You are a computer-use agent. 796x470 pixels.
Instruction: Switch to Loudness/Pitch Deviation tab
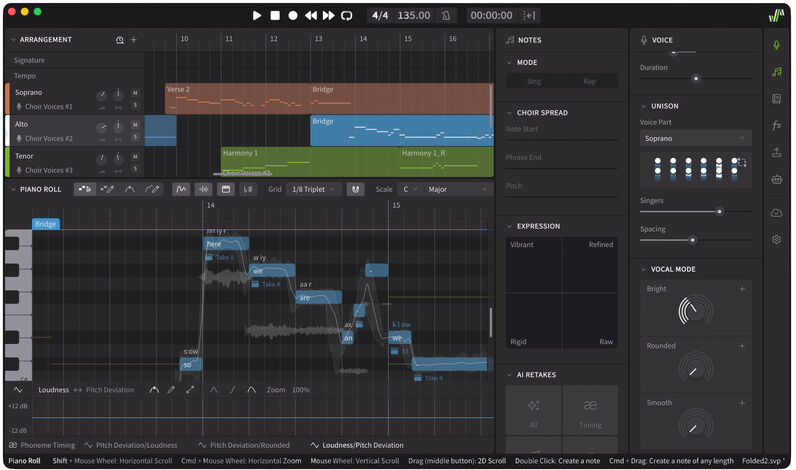(357, 445)
